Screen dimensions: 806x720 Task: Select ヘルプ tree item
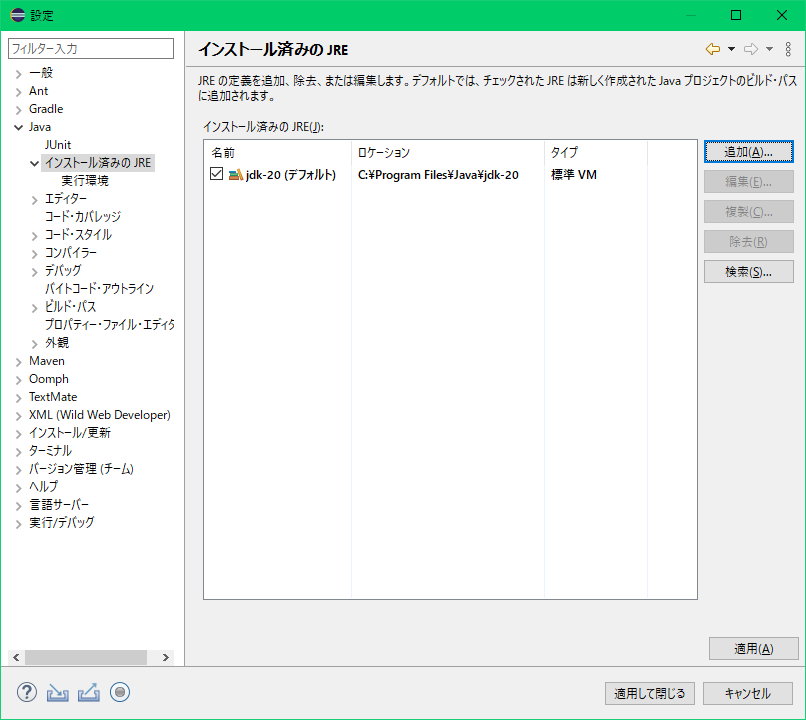[43, 487]
